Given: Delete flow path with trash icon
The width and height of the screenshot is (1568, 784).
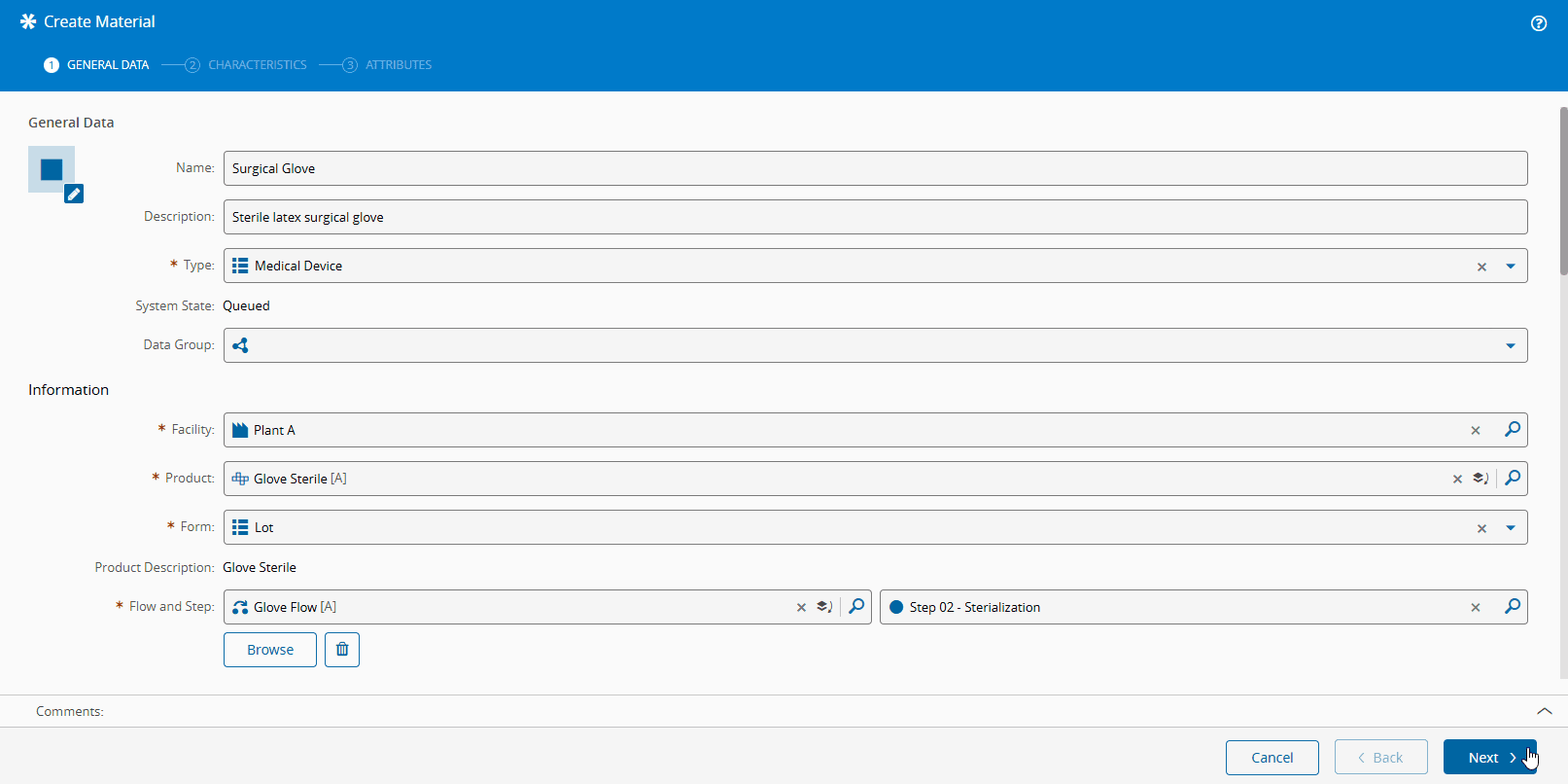Looking at the screenshot, I should coord(342,650).
